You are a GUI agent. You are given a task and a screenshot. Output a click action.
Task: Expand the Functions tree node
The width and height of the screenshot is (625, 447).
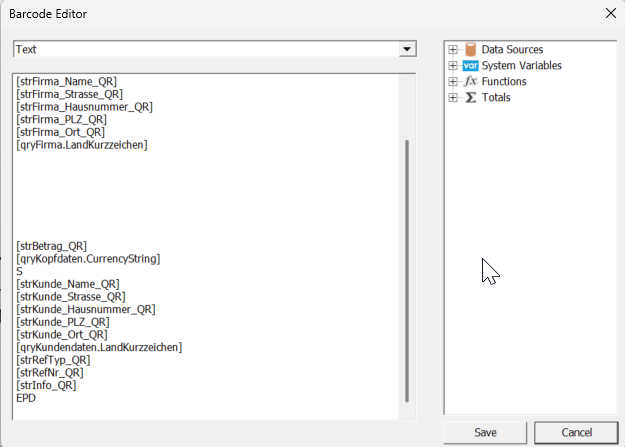pyautogui.click(x=454, y=82)
